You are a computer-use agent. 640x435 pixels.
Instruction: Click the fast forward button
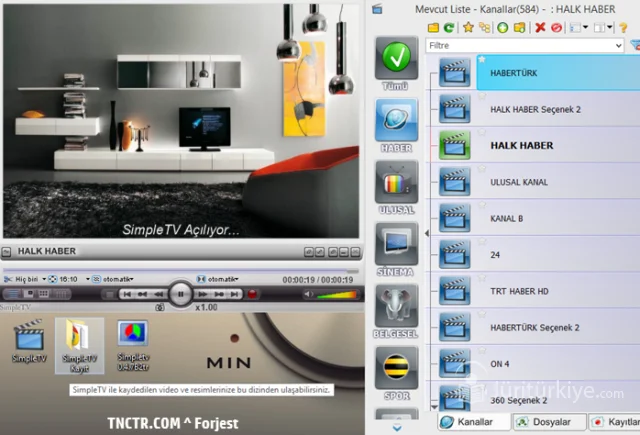202,294
